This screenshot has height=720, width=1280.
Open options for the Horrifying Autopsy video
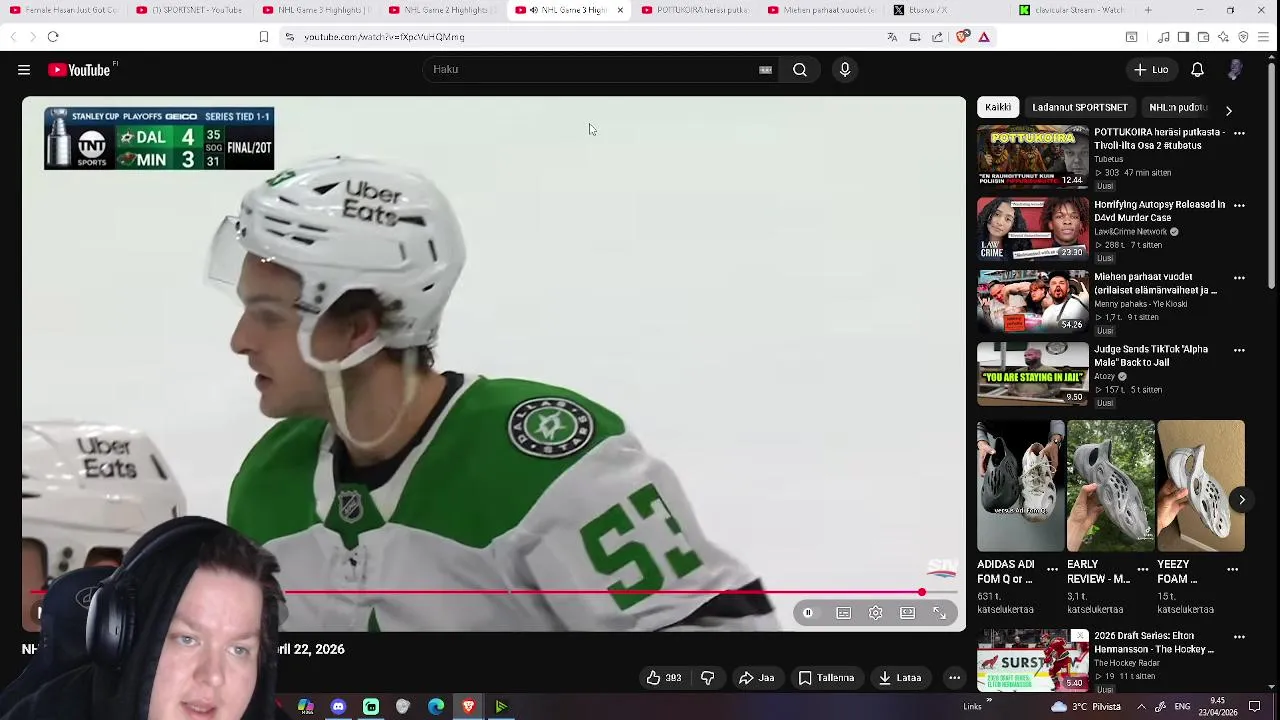pyautogui.click(x=1239, y=205)
